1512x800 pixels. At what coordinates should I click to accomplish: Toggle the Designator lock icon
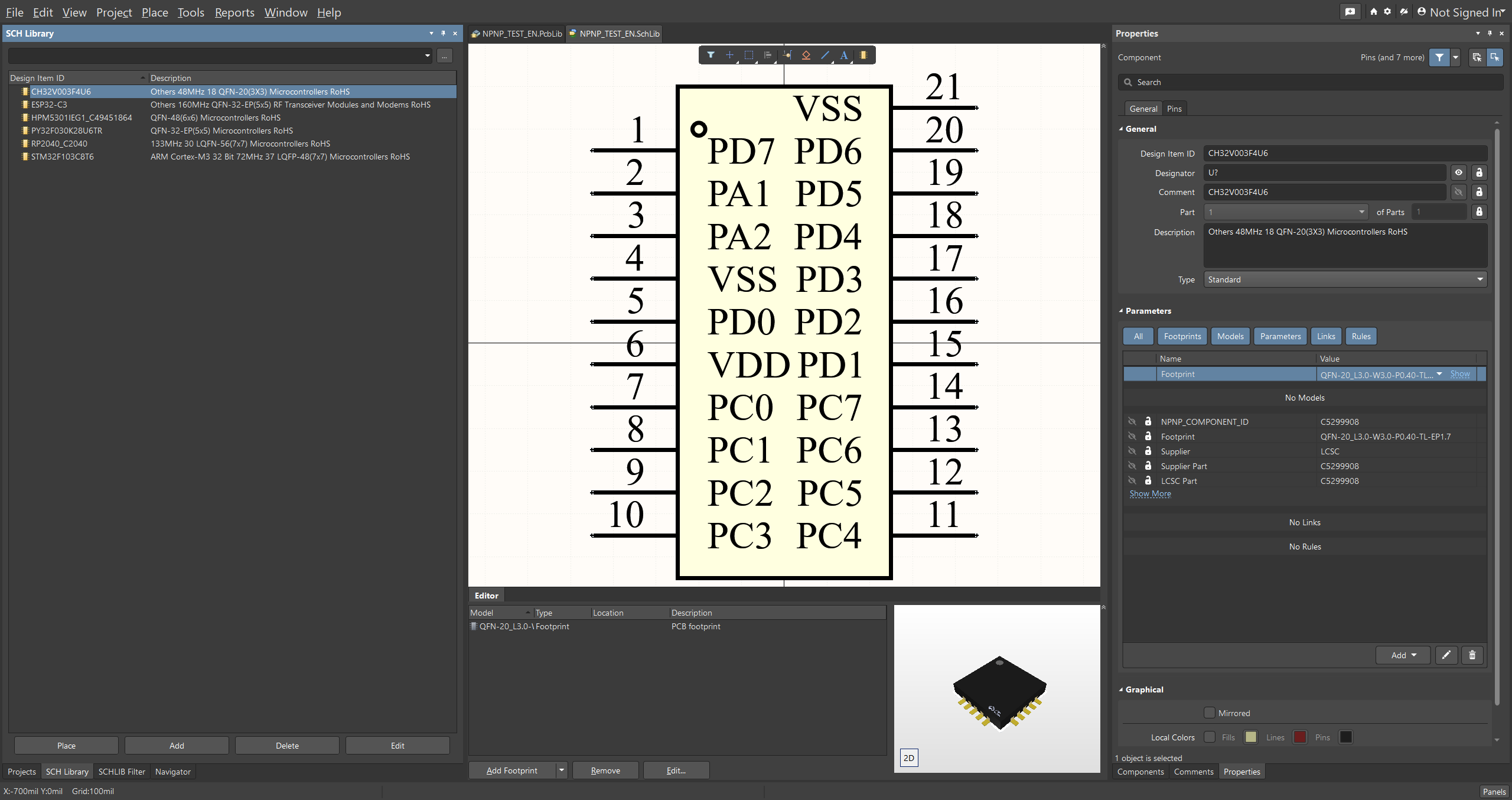click(x=1479, y=173)
